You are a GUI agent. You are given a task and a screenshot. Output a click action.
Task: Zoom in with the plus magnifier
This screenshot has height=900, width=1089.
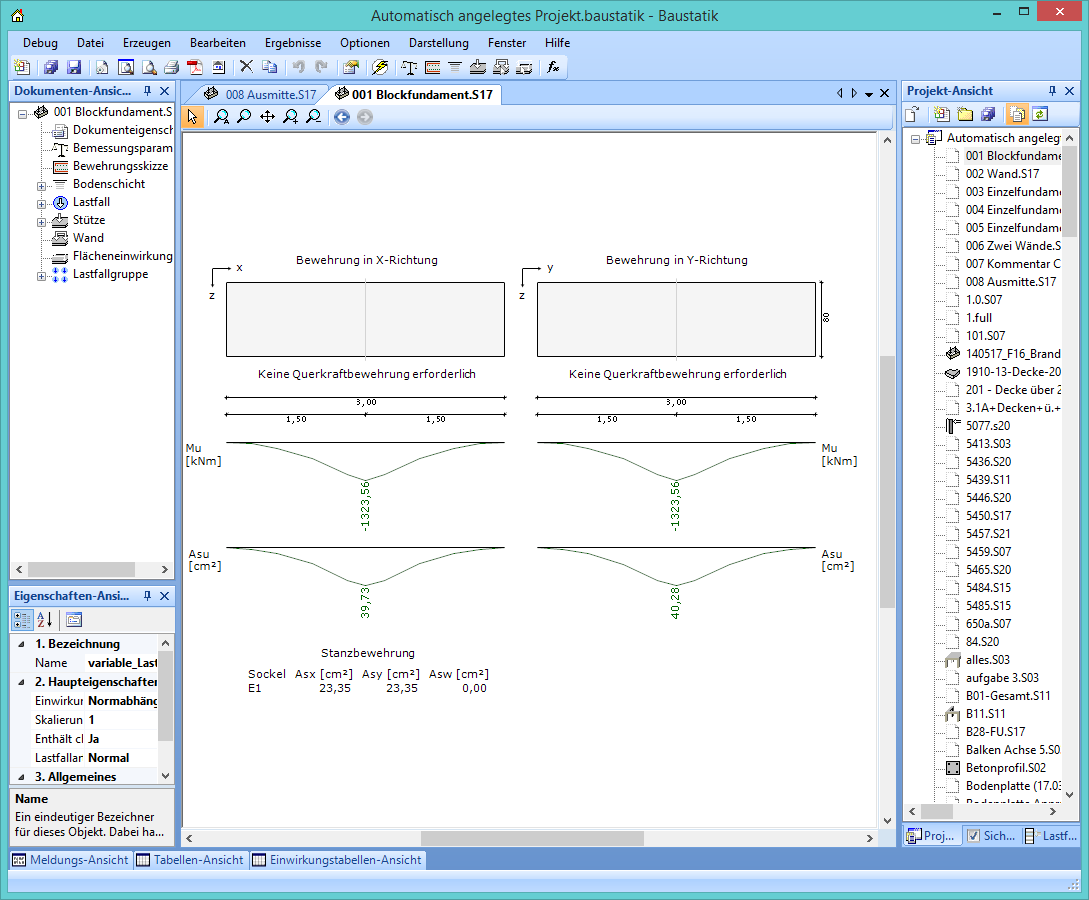click(x=291, y=117)
